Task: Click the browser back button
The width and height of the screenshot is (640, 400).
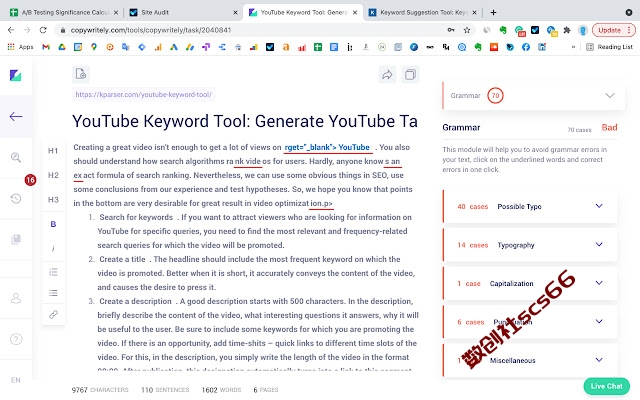Action: 11,30
